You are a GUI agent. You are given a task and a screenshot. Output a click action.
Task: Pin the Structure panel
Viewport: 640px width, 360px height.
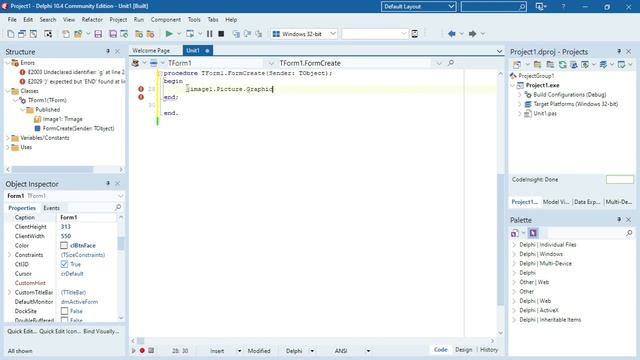[108, 51]
